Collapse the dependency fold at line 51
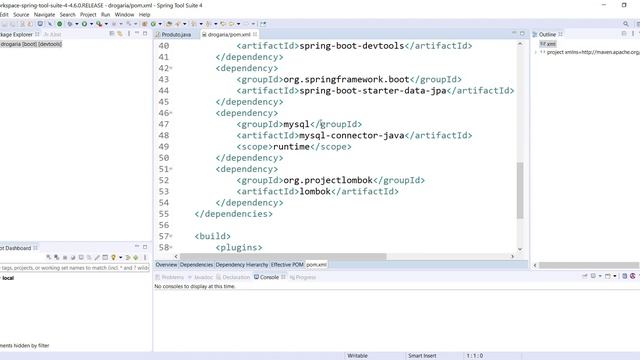Screen dimensions: 640x360 [171, 169]
